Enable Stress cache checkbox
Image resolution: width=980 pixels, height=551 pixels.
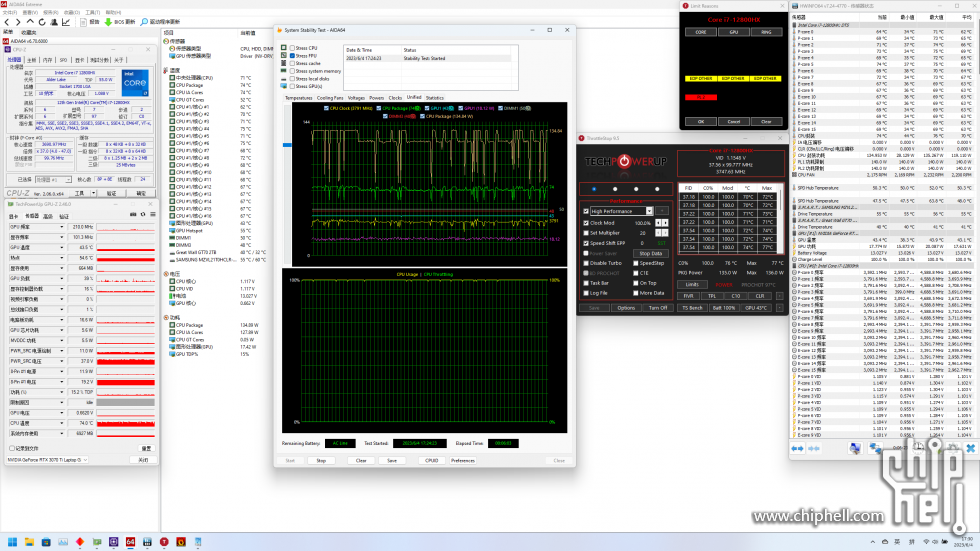(292, 63)
